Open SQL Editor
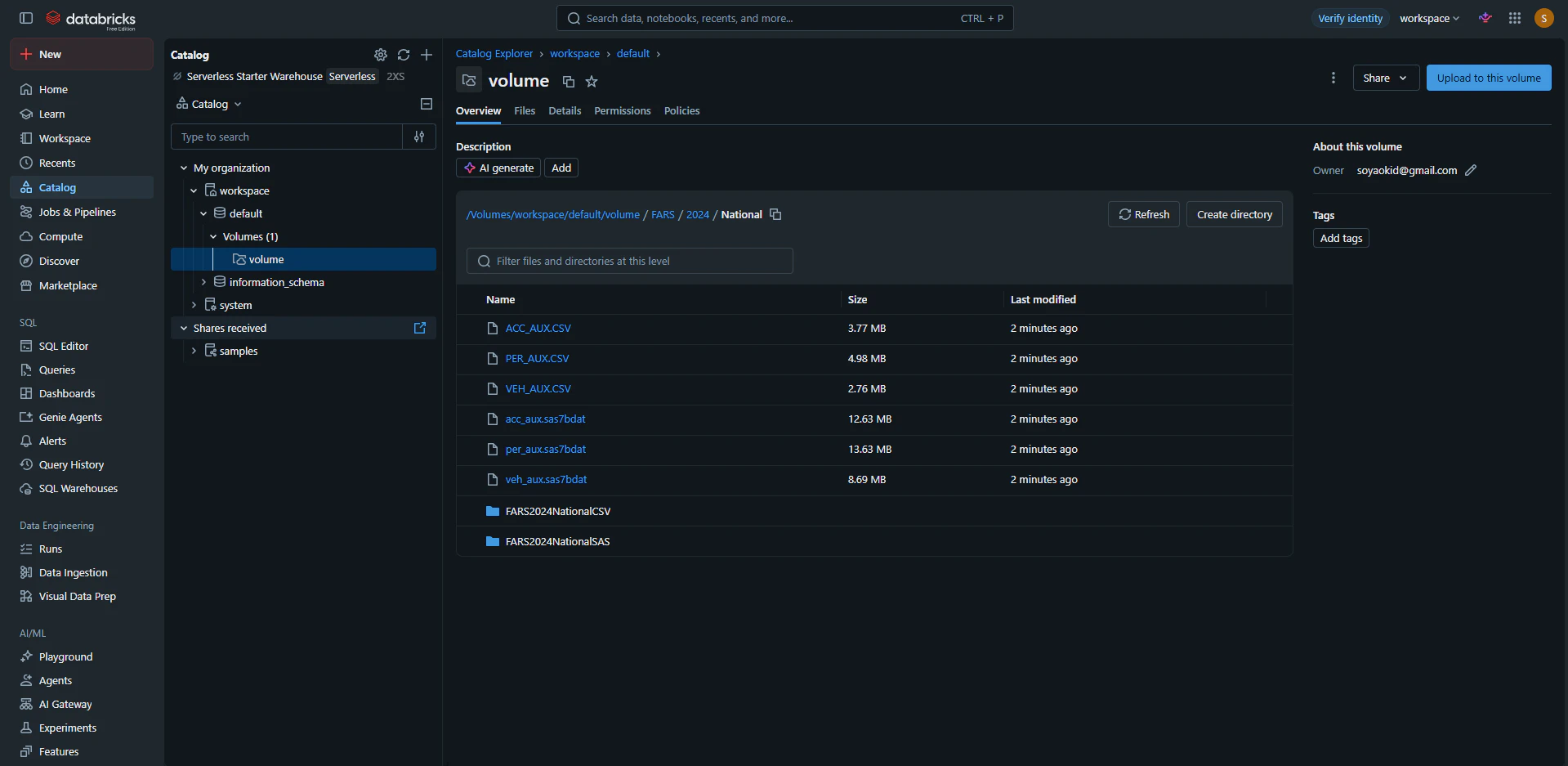The image size is (1568, 766). coord(82,346)
